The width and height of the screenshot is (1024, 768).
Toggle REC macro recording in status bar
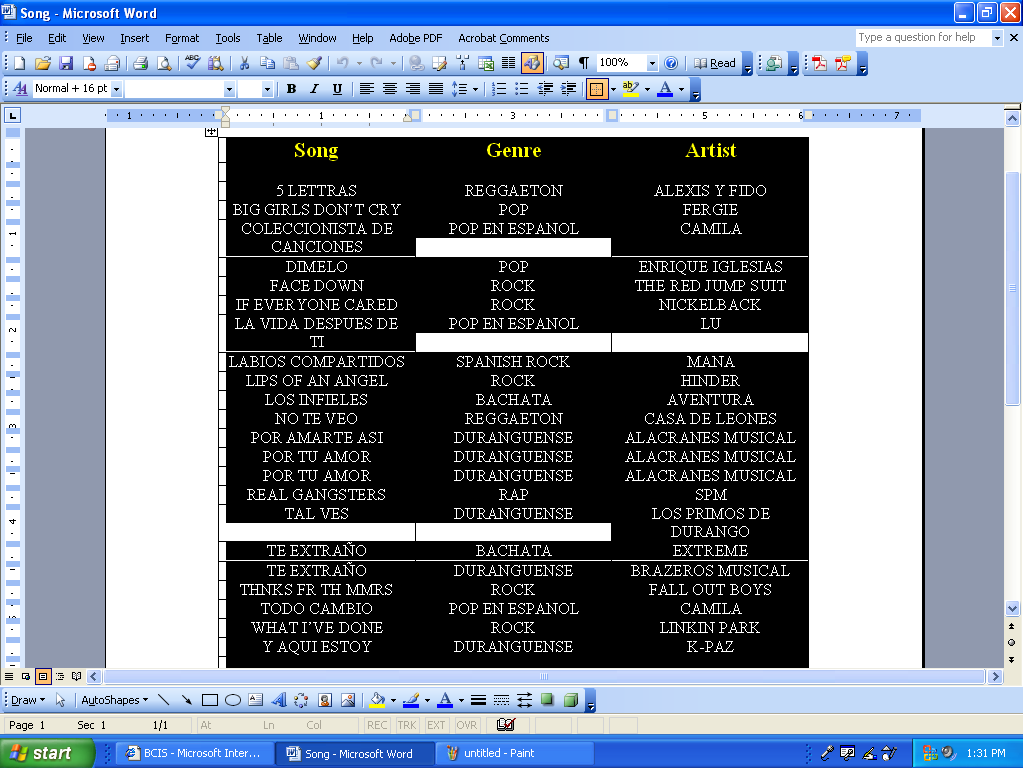(x=377, y=725)
